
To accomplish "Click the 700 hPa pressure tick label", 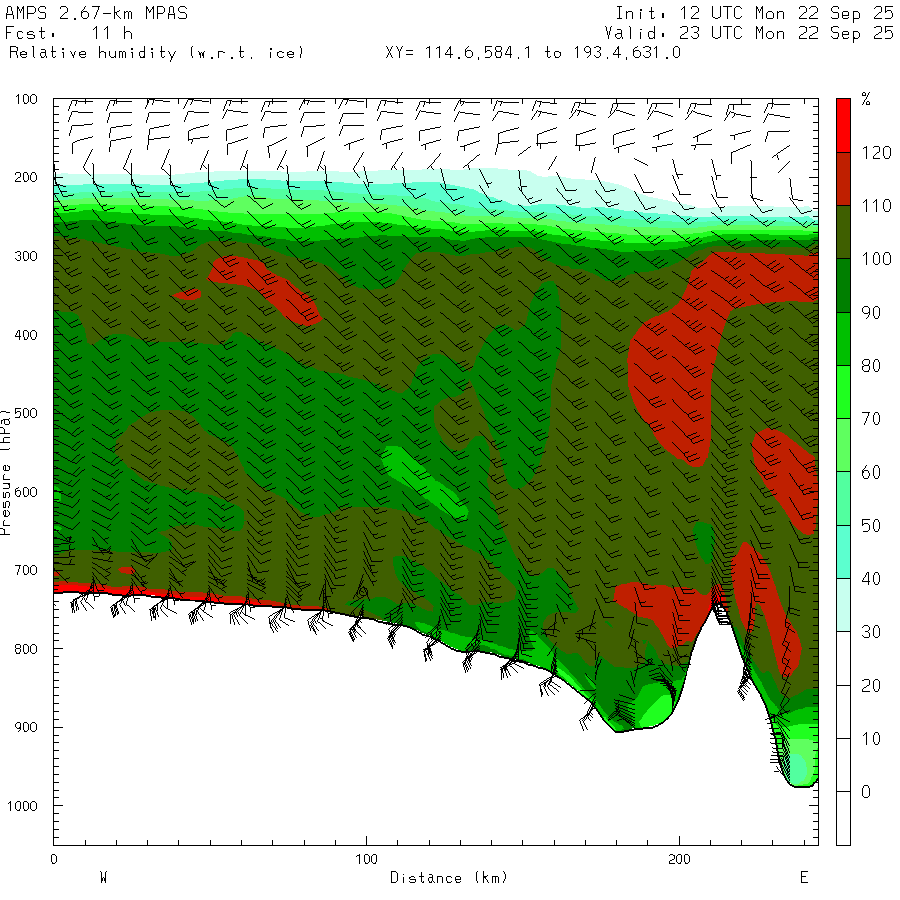I will click(26, 571).
